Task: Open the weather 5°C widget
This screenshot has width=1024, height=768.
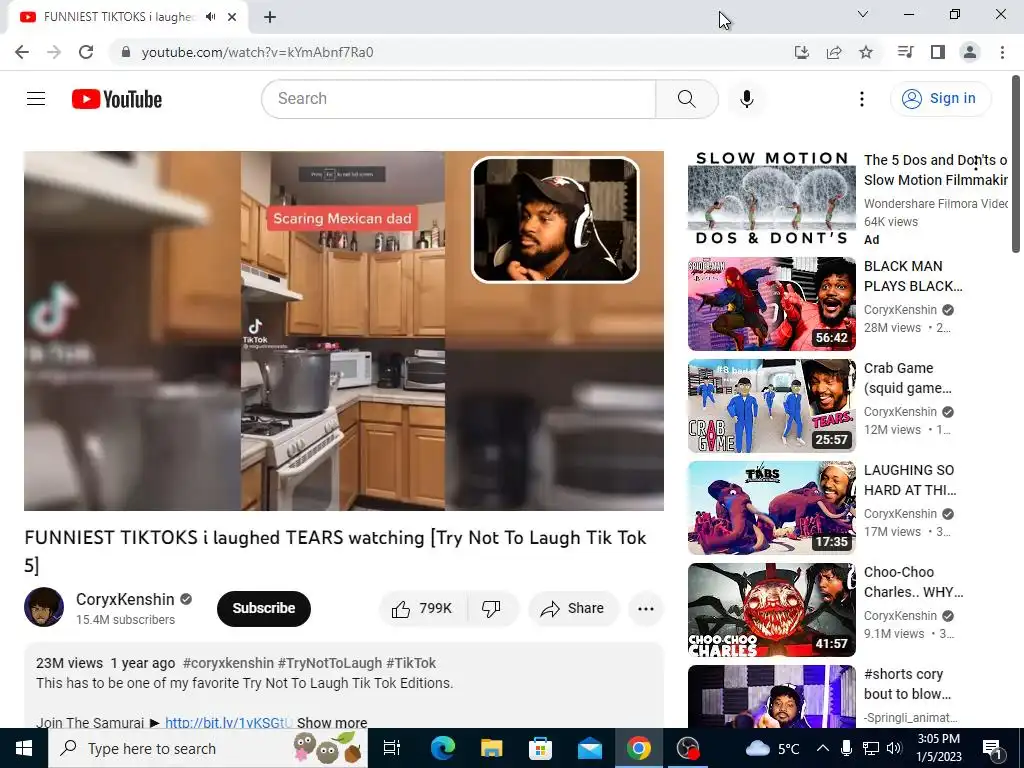Action: tap(773, 748)
